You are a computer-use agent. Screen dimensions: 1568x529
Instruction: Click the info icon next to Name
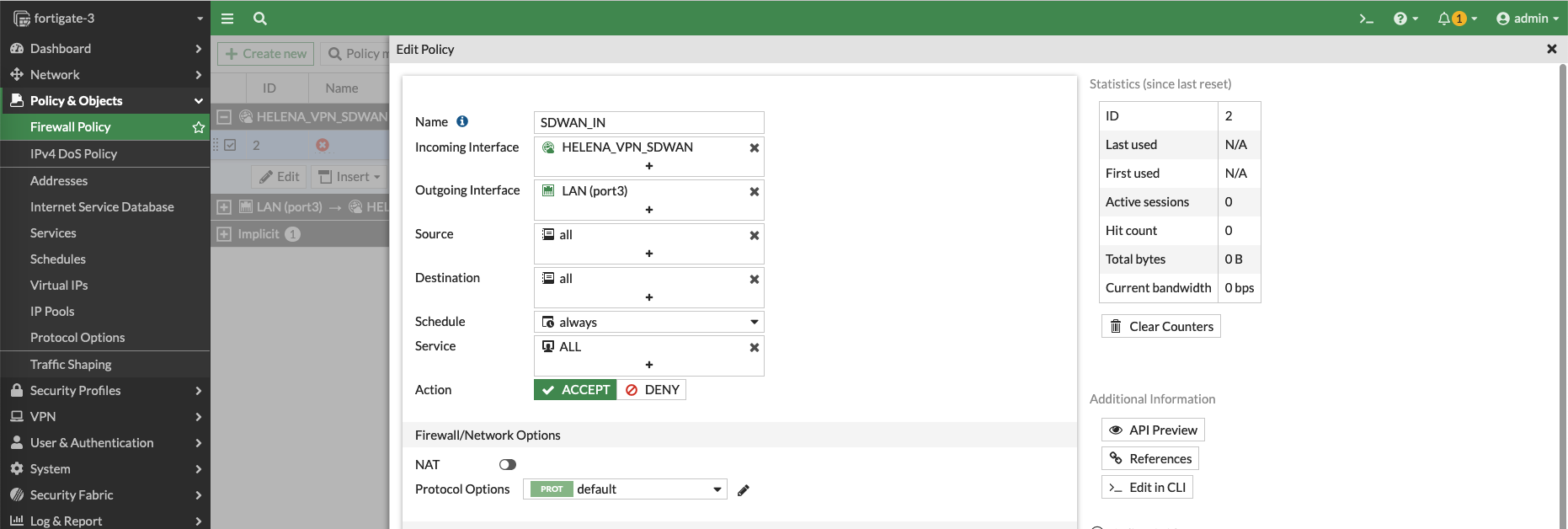[462, 121]
